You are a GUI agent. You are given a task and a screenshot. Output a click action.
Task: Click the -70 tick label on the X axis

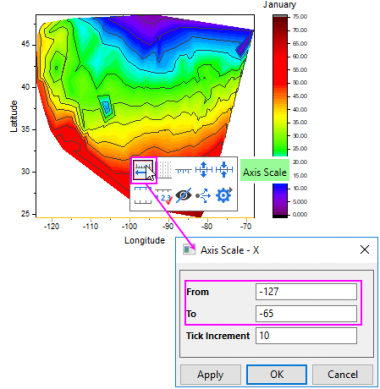coord(246,226)
